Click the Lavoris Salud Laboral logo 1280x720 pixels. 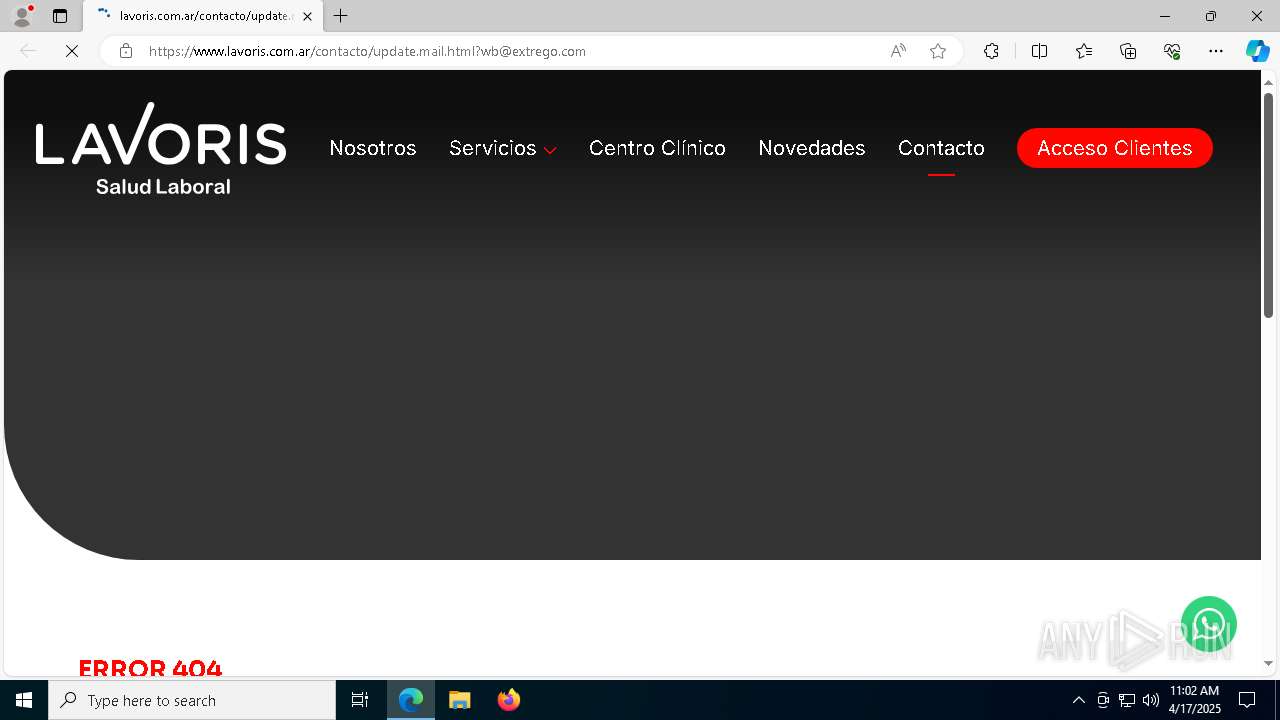[x=161, y=148]
